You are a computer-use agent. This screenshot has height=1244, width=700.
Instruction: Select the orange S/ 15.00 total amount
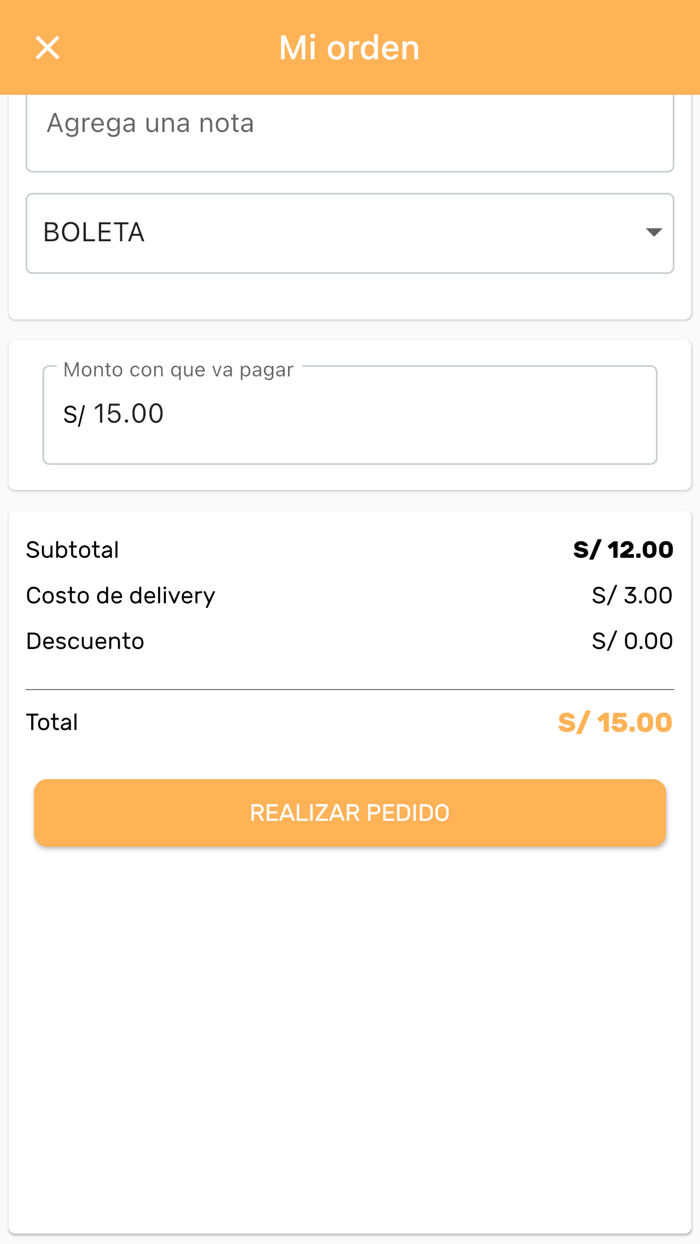click(615, 722)
